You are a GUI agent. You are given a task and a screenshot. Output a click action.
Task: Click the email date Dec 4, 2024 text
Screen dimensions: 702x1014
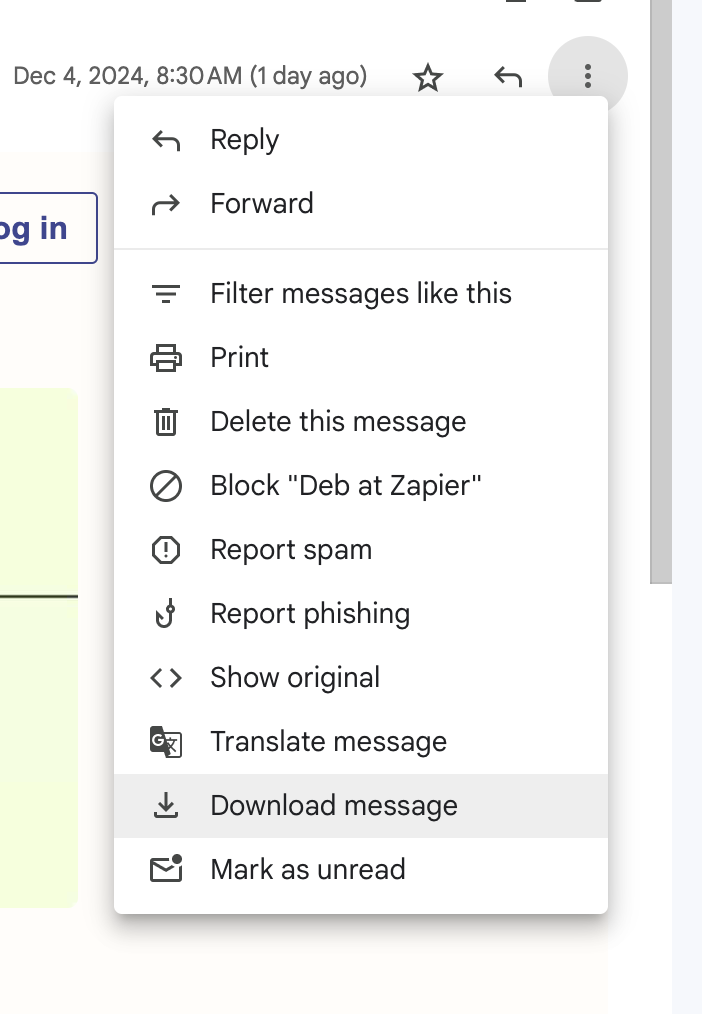[190, 76]
